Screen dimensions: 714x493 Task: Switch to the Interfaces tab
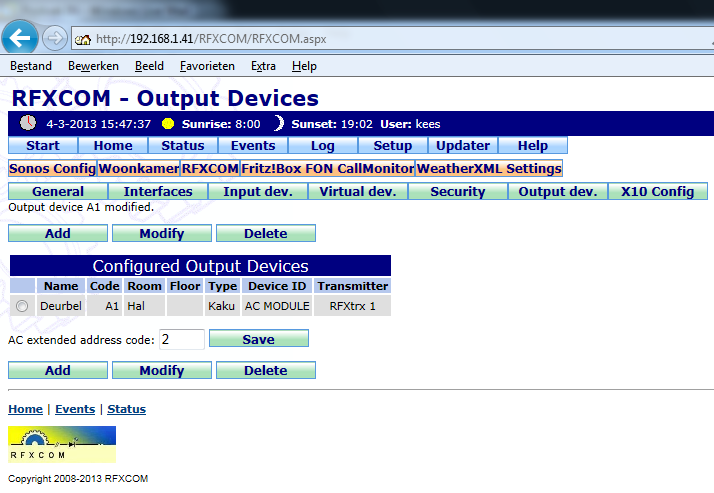(x=158, y=191)
